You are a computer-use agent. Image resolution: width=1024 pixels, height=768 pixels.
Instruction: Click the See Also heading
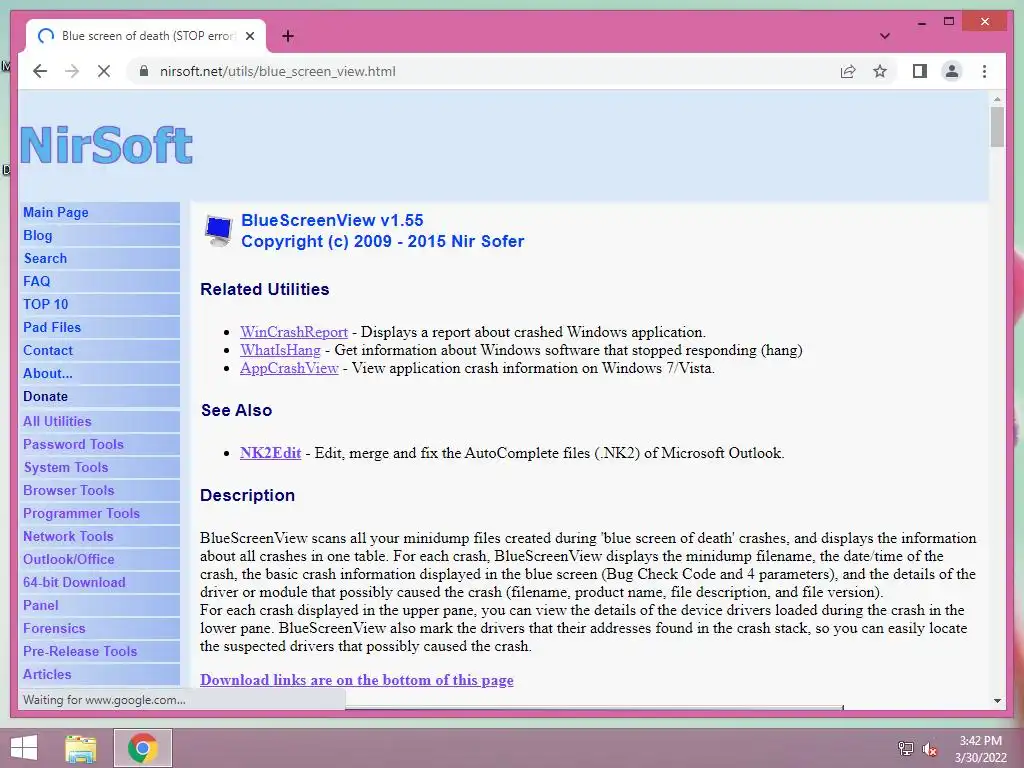point(236,410)
